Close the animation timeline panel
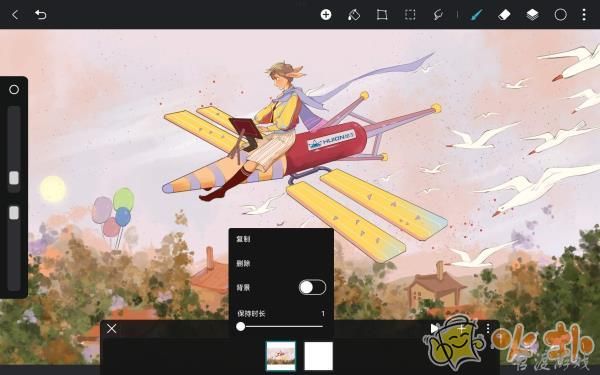Viewport: 600px width, 375px height. (x=112, y=328)
